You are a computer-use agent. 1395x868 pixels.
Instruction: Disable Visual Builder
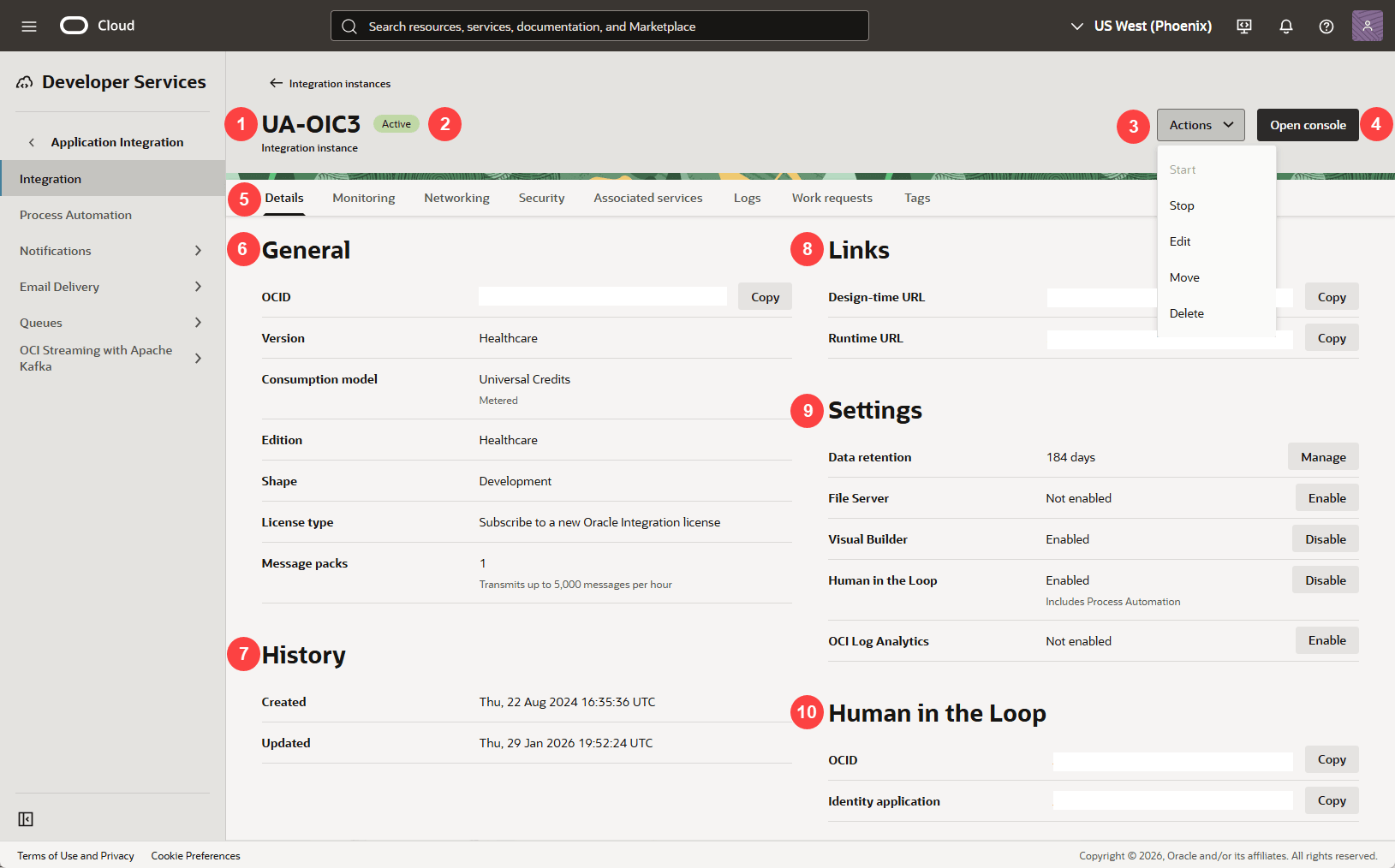coord(1326,539)
